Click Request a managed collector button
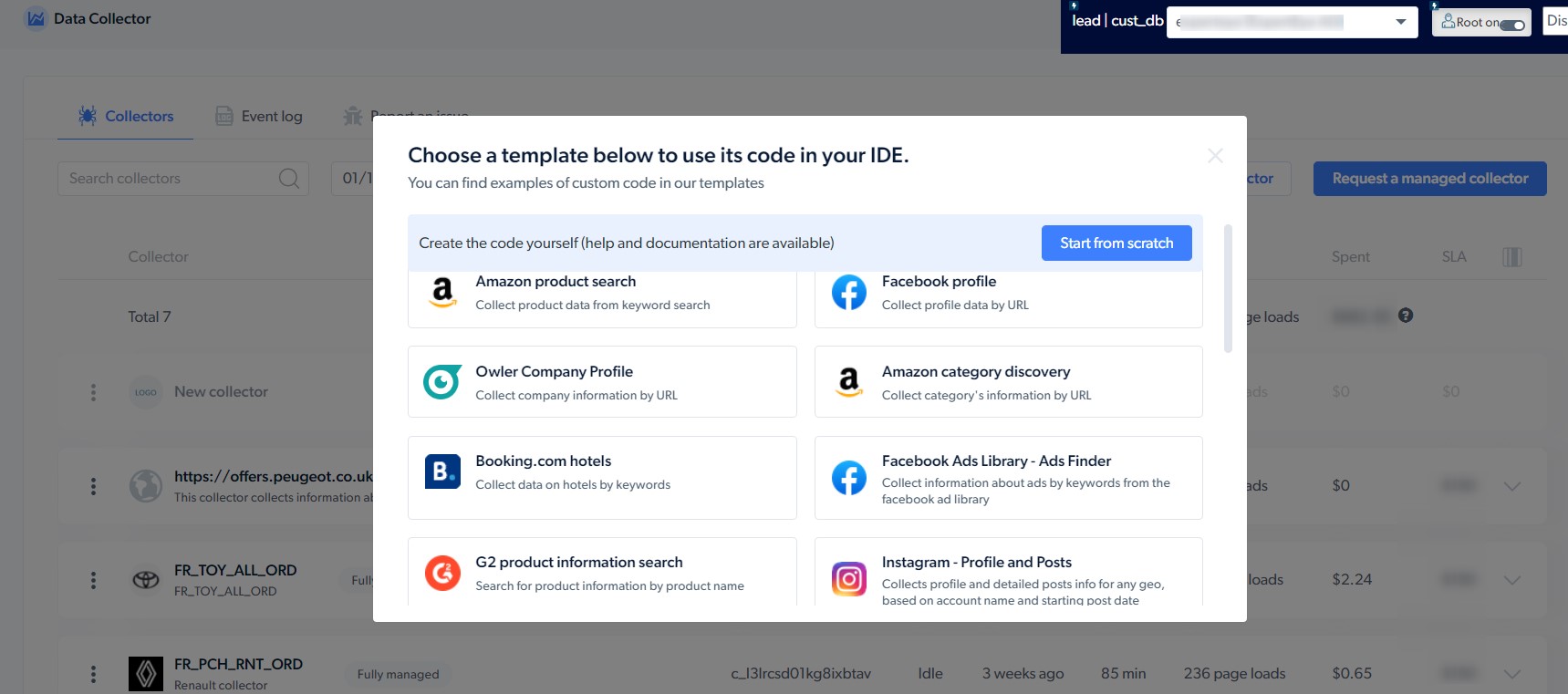The image size is (1568, 694). click(x=1430, y=179)
